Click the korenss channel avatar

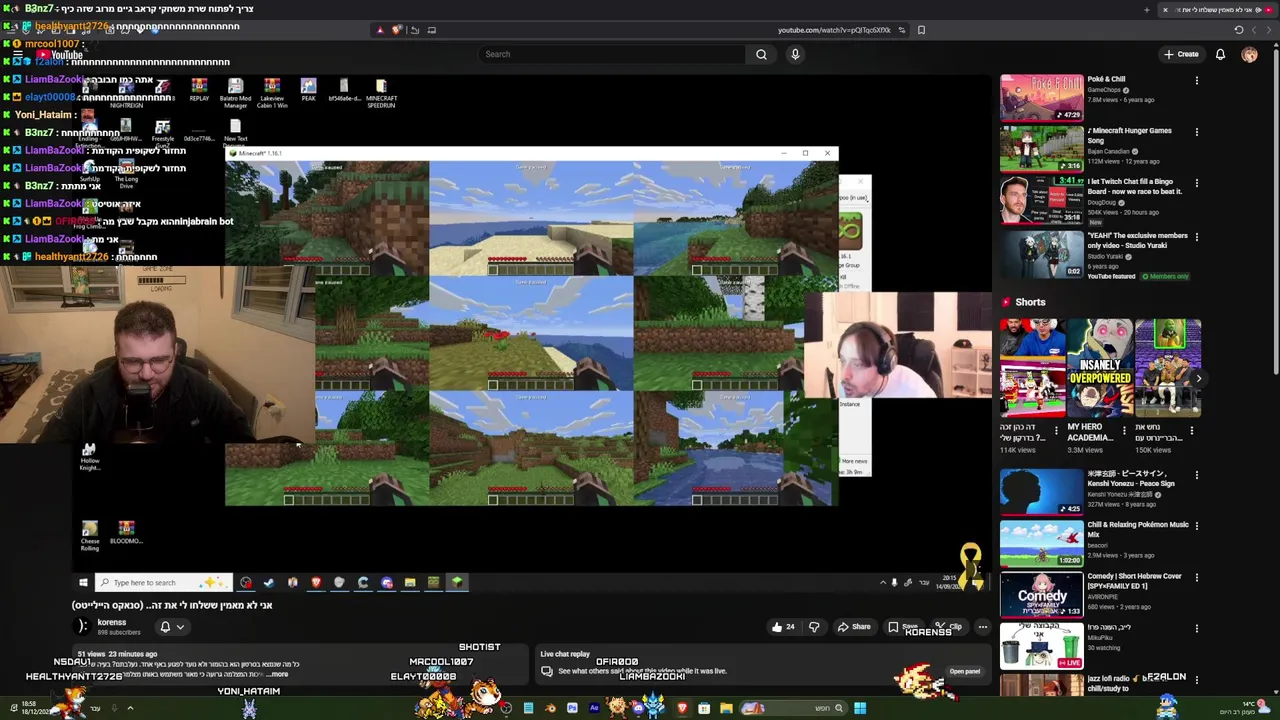point(83,627)
